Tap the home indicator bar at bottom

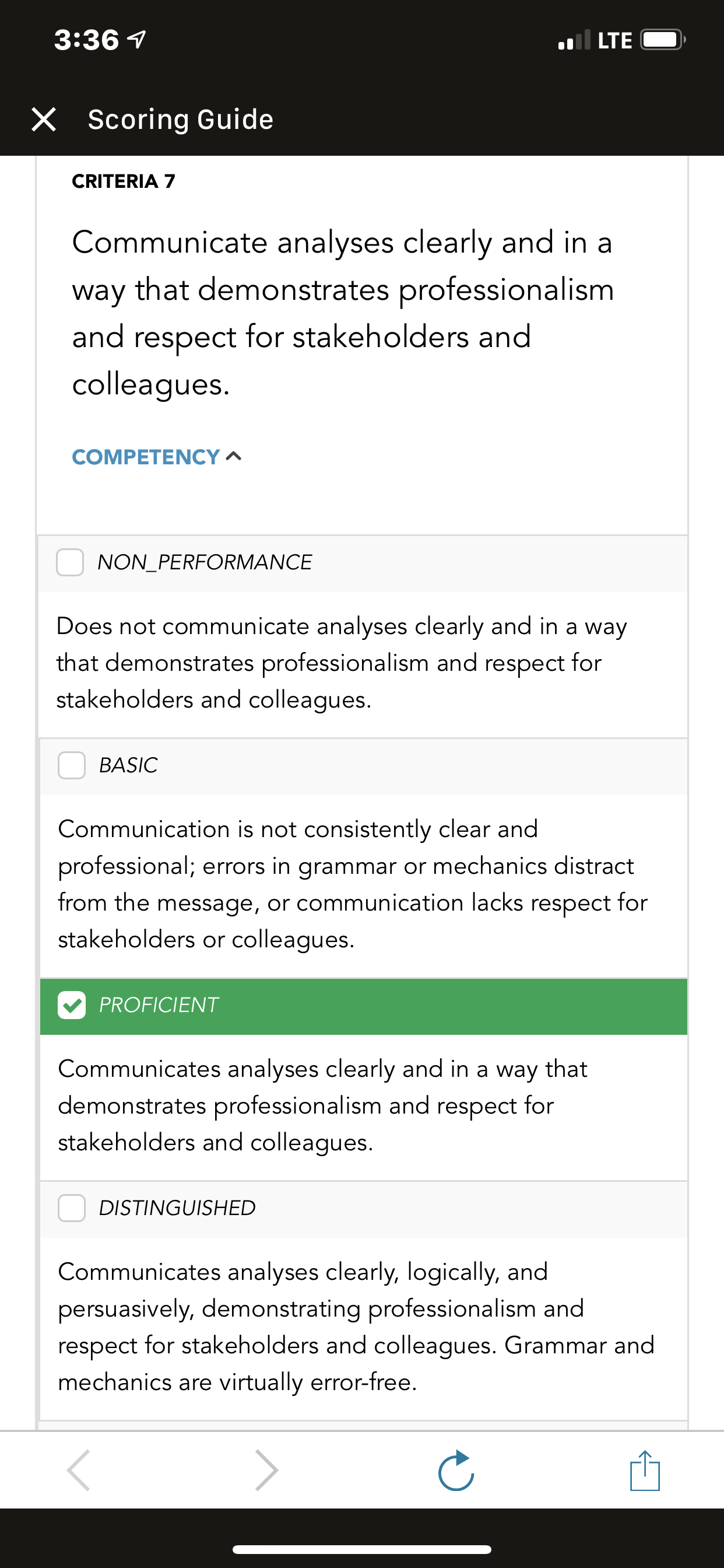click(x=362, y=1549)
